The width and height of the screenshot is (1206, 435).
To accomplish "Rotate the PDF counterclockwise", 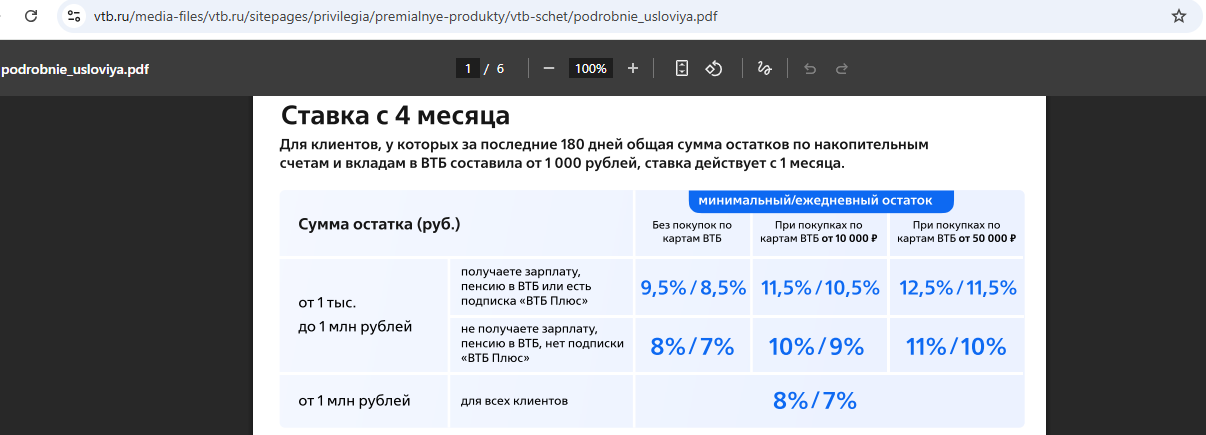I will [x=714, y=68].
